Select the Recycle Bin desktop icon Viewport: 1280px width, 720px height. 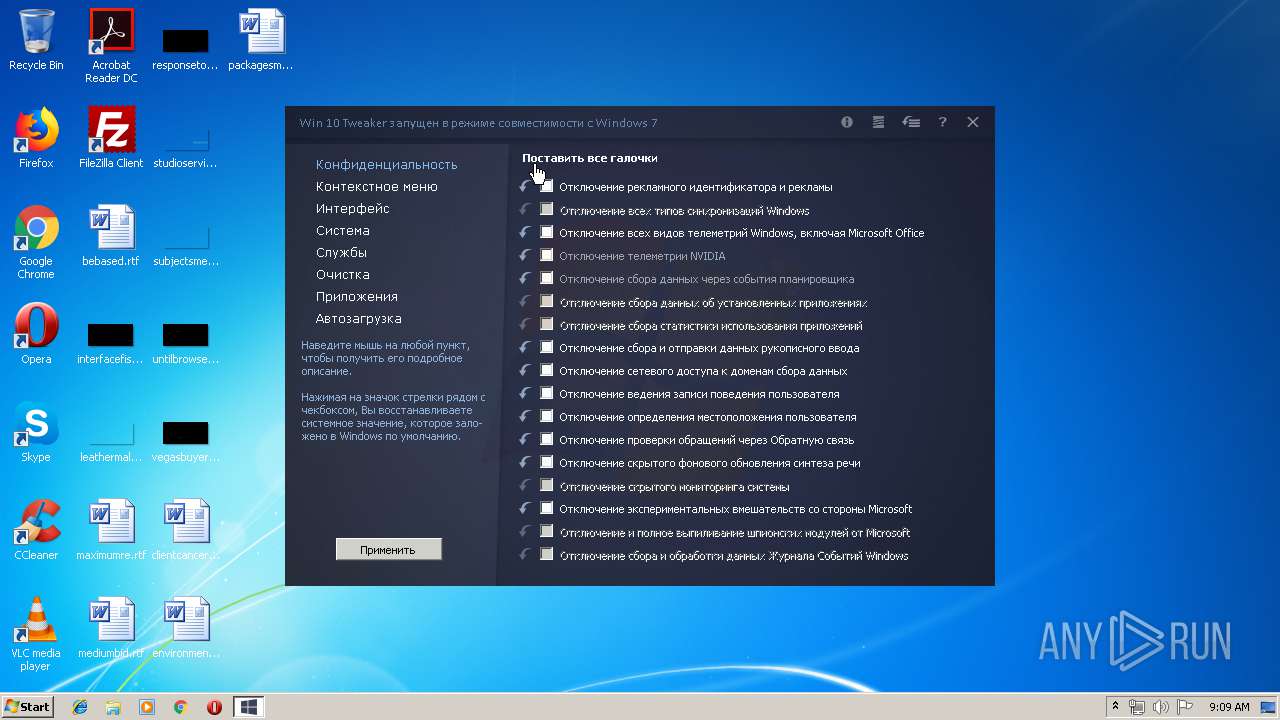coord(36,40)
